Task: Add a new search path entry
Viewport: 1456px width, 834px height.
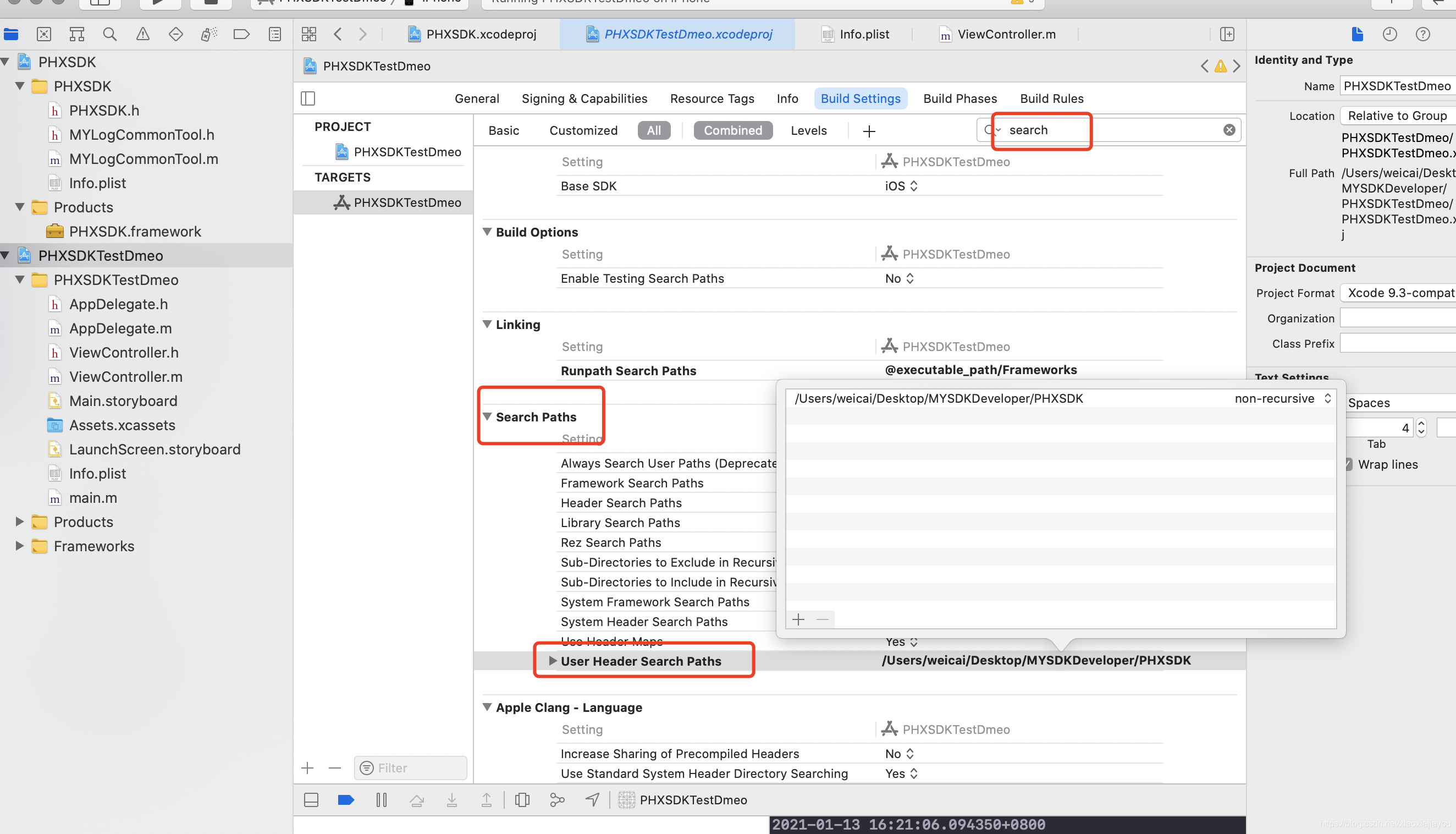Action: tap(798, 620)
